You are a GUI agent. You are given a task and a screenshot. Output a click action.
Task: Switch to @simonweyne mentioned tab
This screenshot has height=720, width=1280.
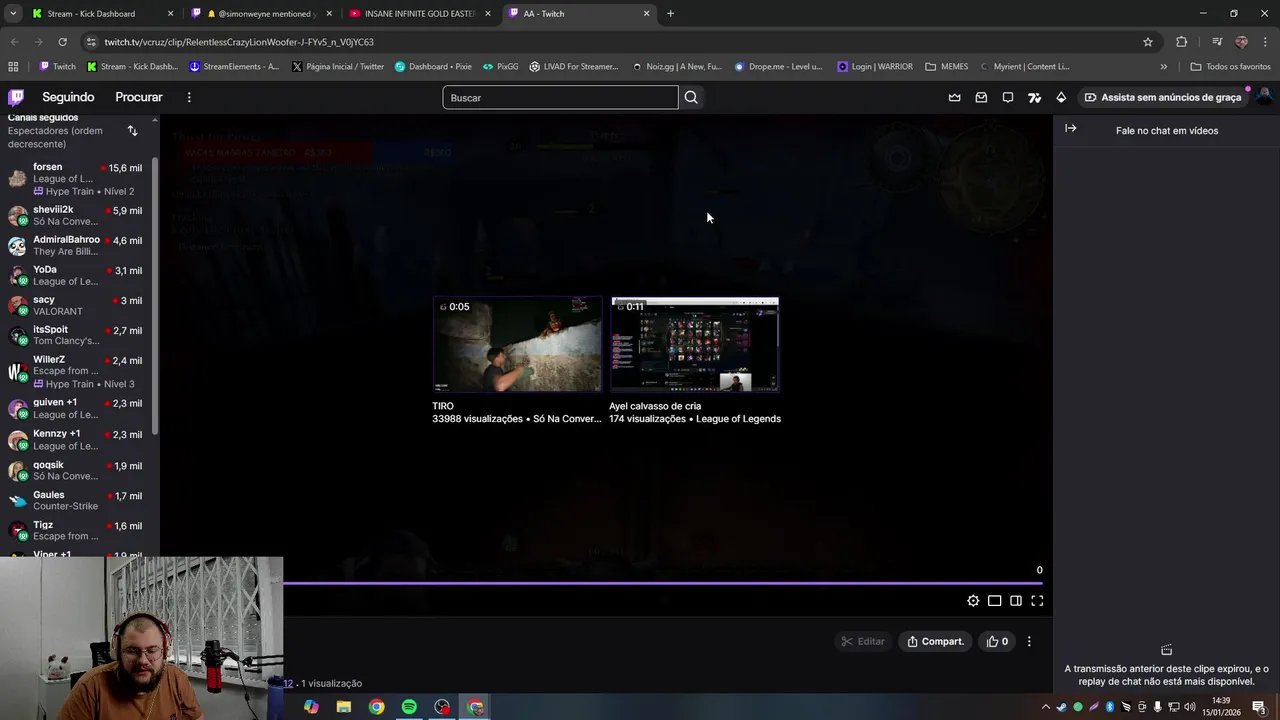point(262,14)
